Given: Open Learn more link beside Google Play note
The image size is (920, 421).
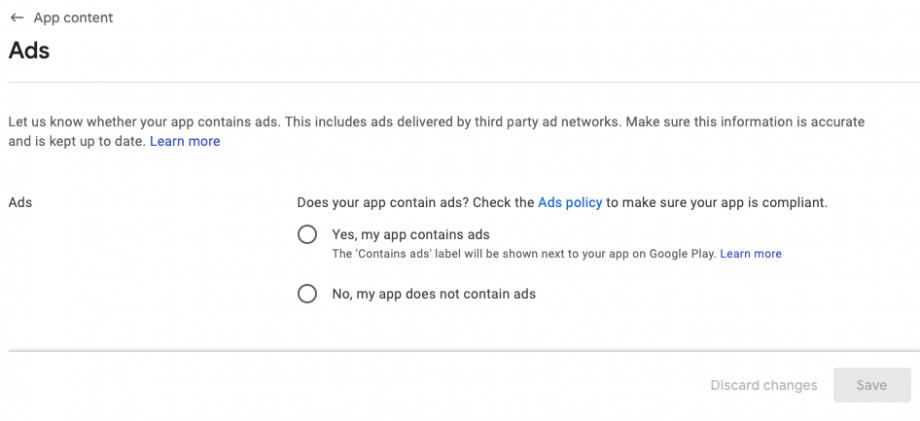Looking at the screenshot, I should click(x=751, y=254).
